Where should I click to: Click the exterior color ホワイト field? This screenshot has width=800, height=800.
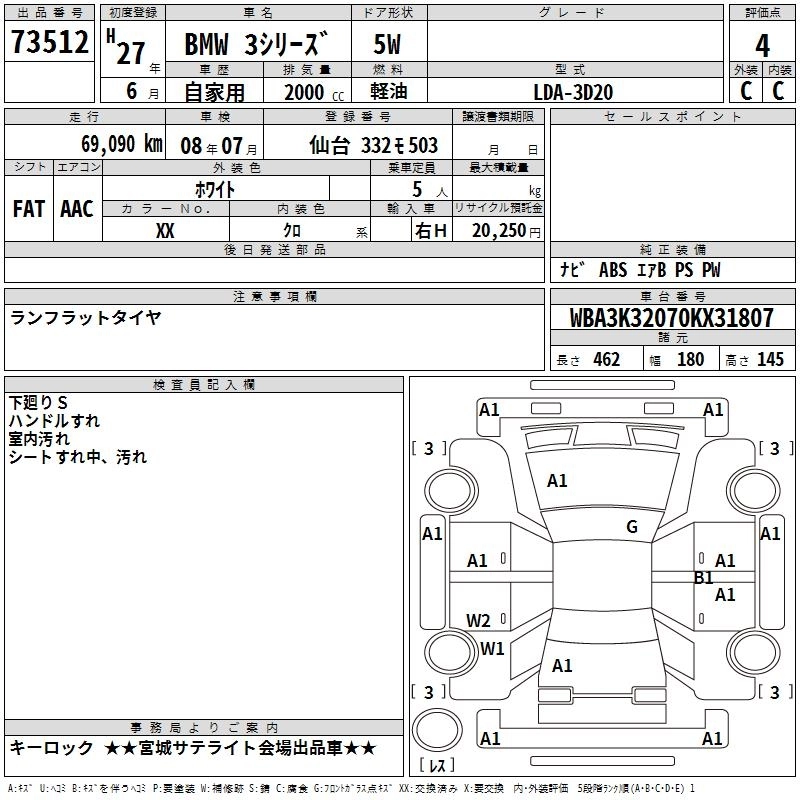click(214, 189)
